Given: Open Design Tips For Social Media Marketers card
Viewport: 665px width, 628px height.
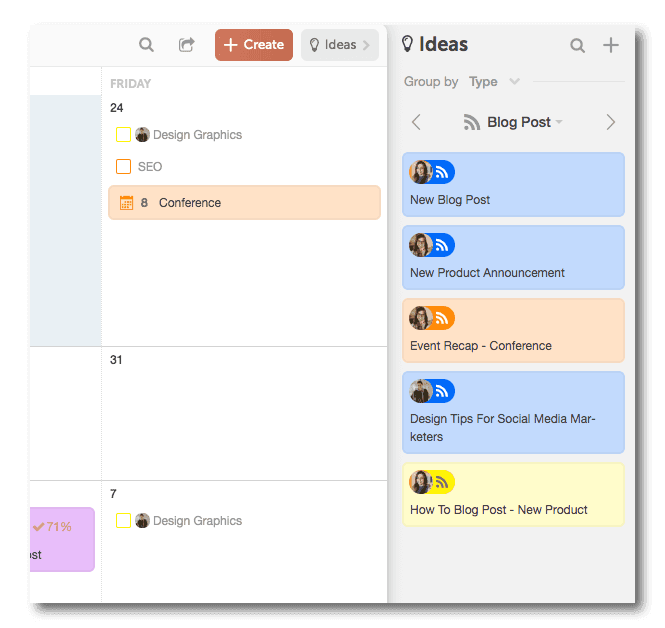Looking at the screenshot, I should click(x=513, y=413).
